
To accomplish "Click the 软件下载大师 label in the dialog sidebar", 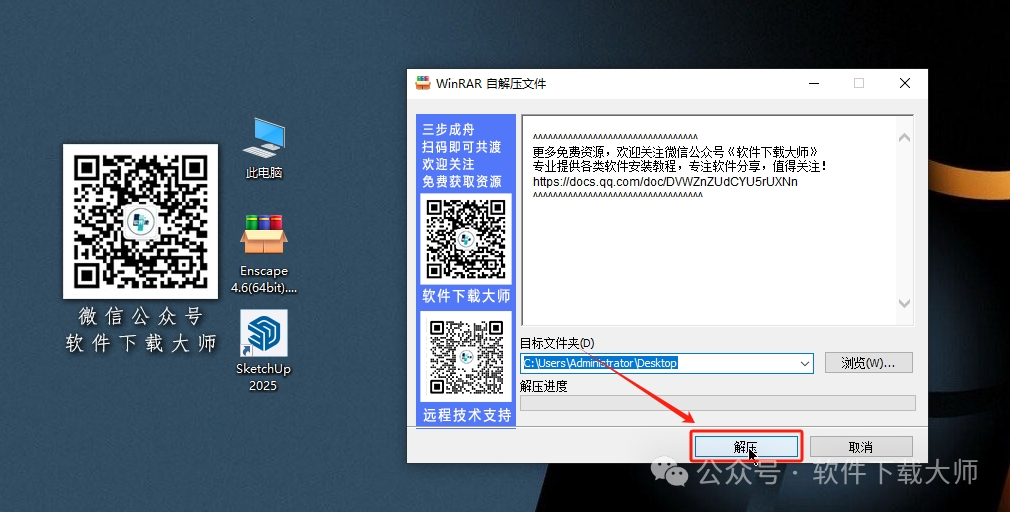I will point(466,296).
